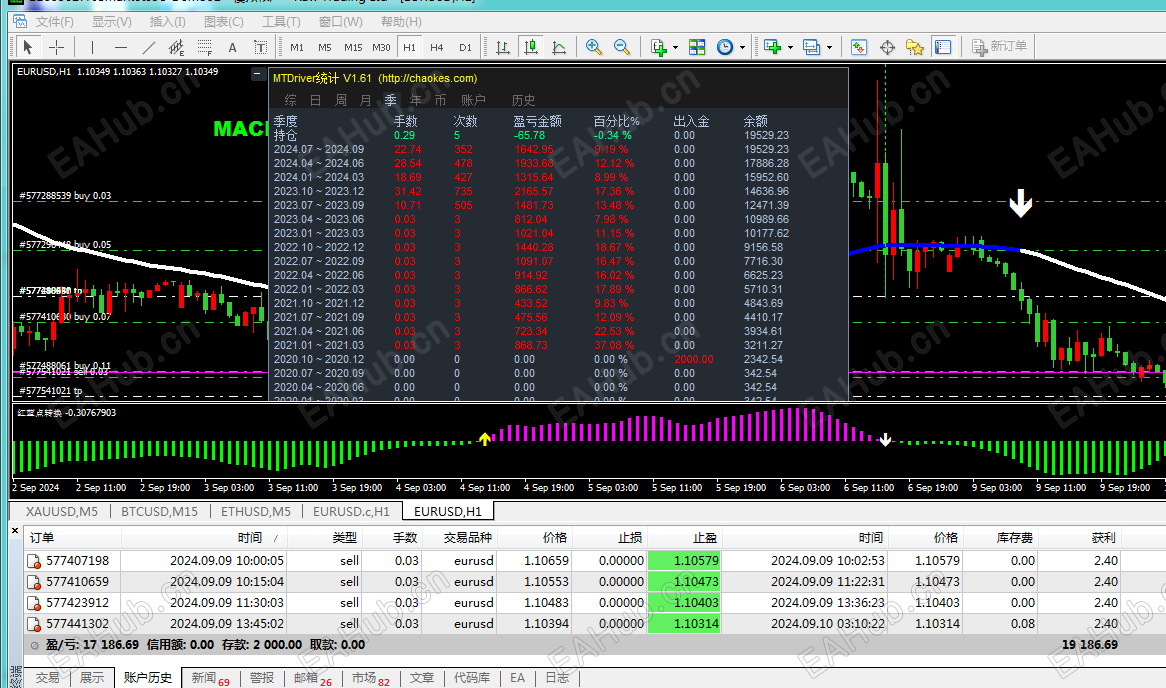Pick the trendline drawing tool
1166x688 pixels.
point(149,47)
